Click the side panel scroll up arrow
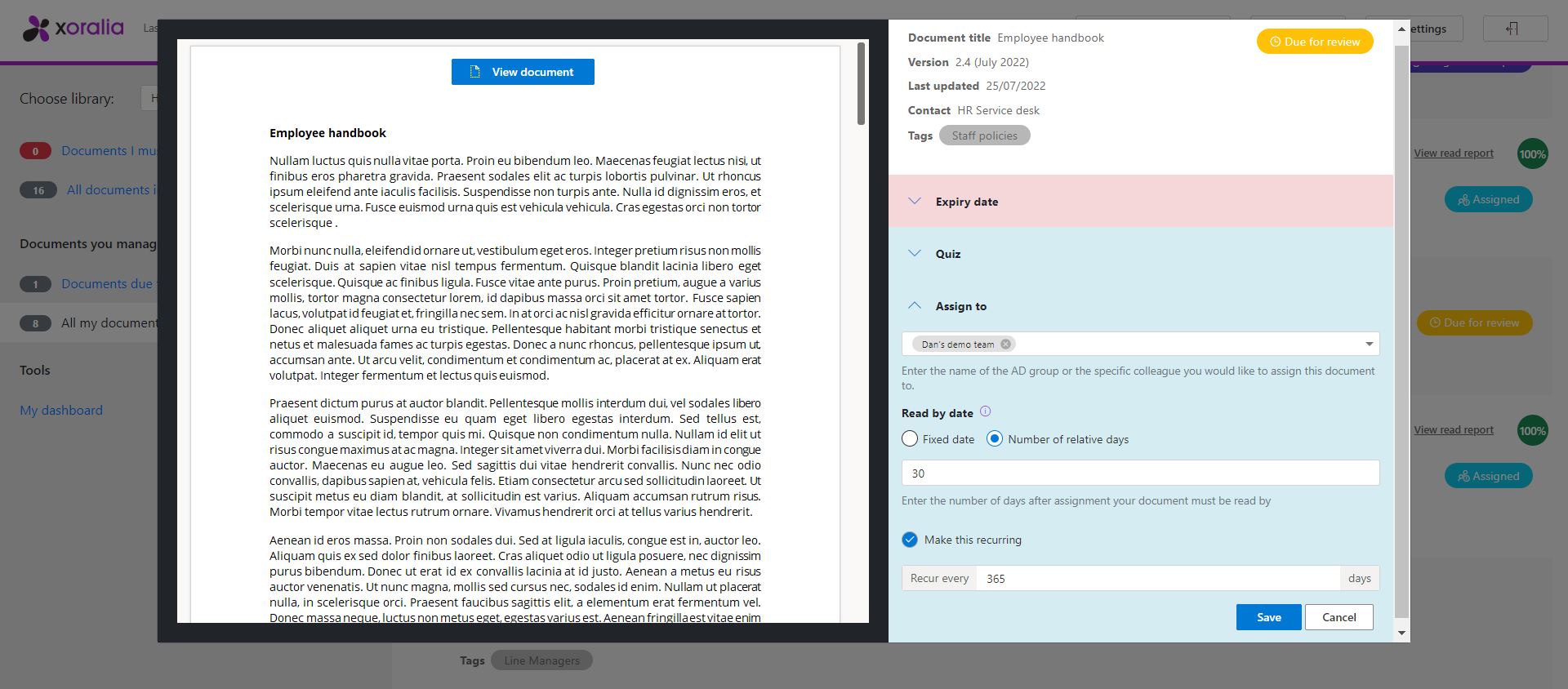The width and height of the screenshot is (1568, 689). pos(1401,29)
